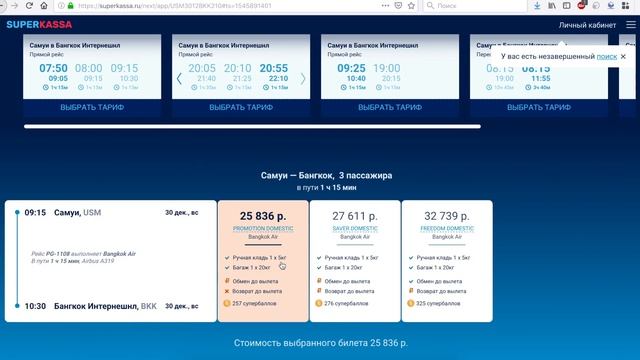This screenshot has width=640, height=360.
Task: Go to the browser home page
Action: (44, 6)
